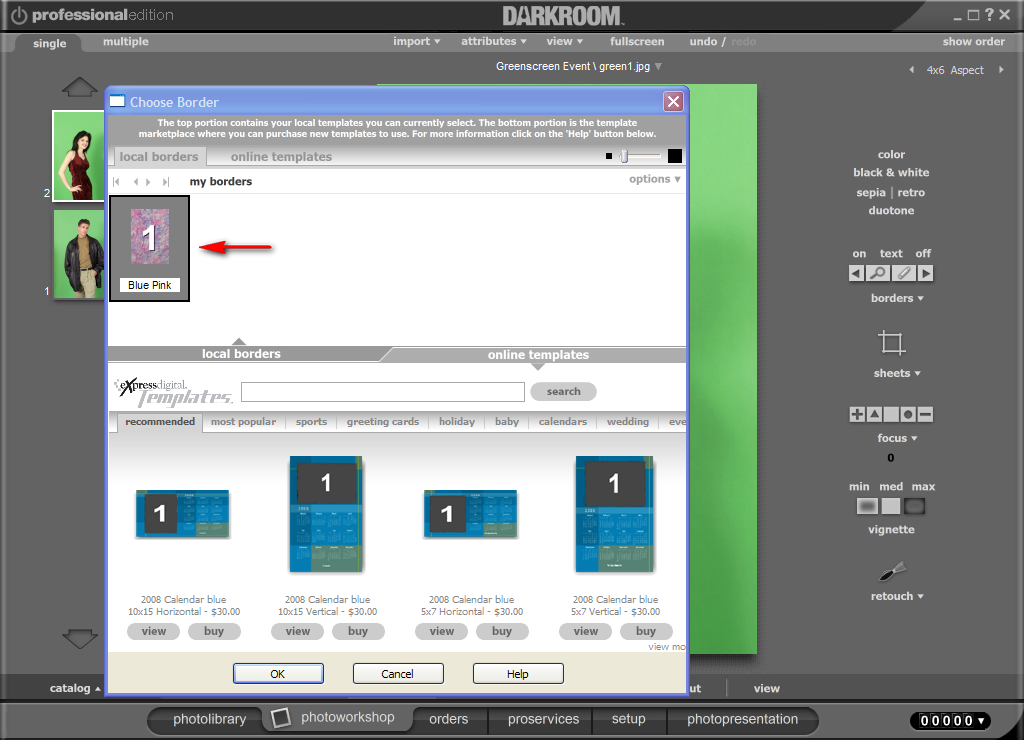Open the retouch dropdown
1024x740 pixels.
pos(897,596)
